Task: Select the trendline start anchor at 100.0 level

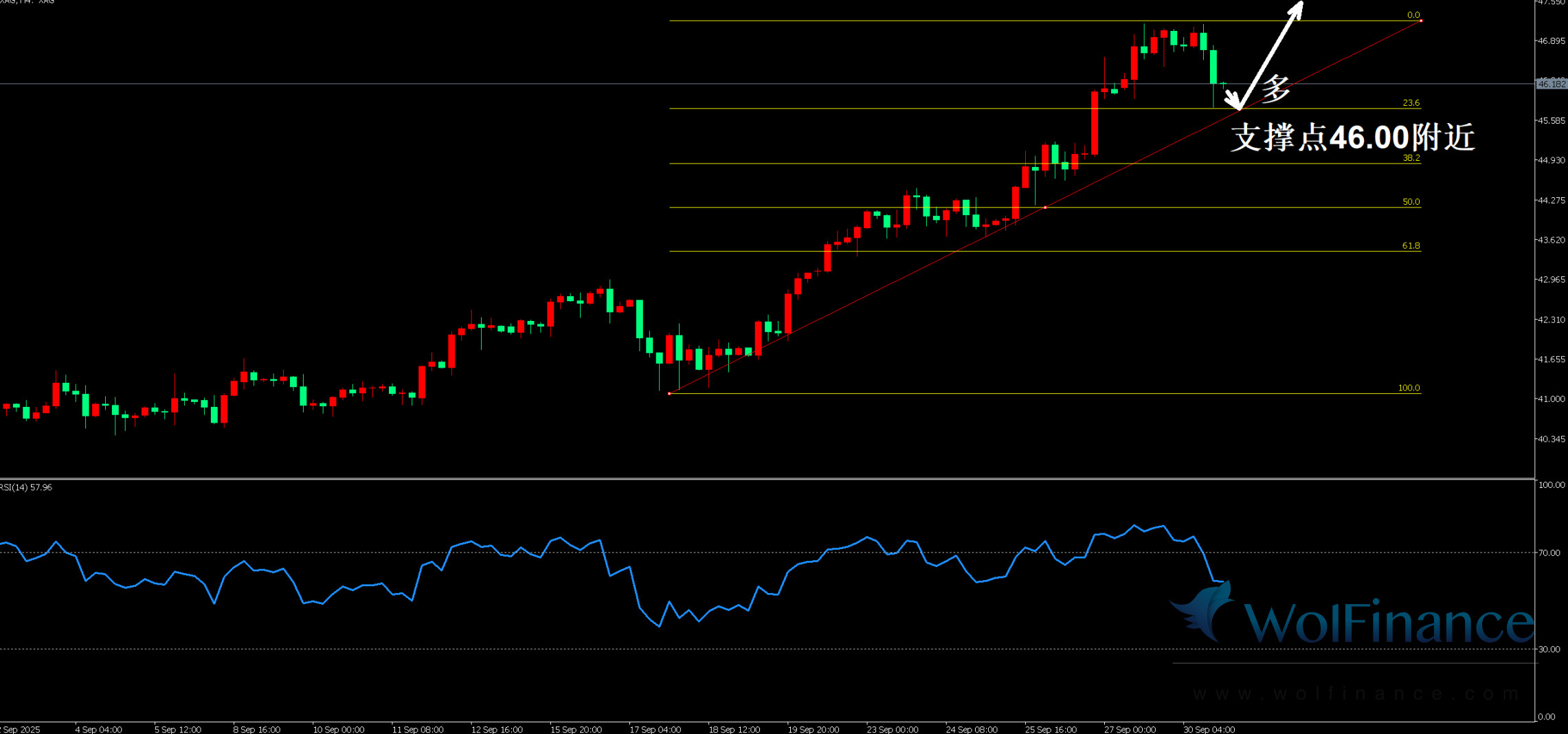Action: pyautogui.click(x=669, y=393)
